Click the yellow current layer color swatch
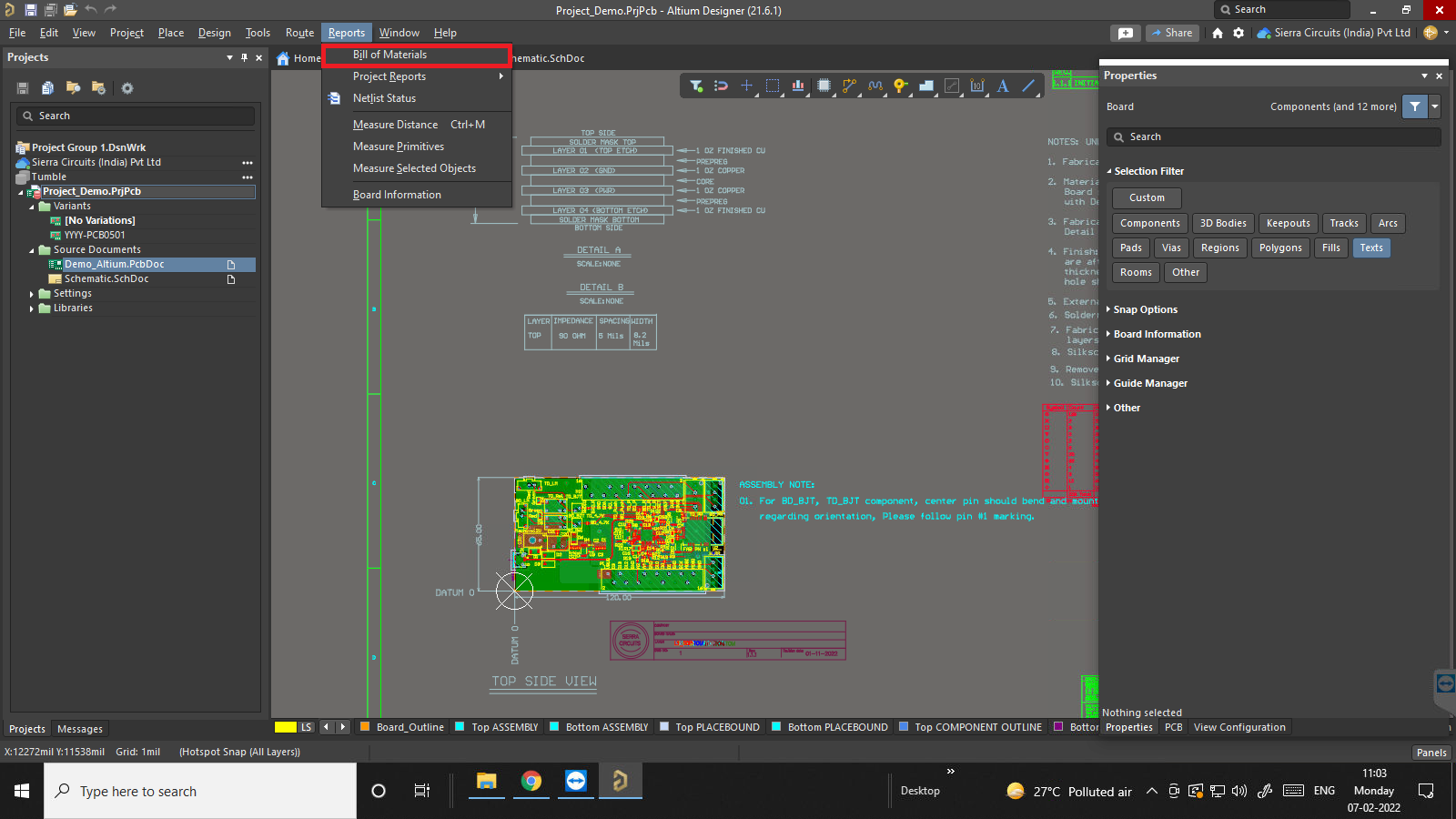The height and width of the screenshot is (819, 1456). click(286, 727)
